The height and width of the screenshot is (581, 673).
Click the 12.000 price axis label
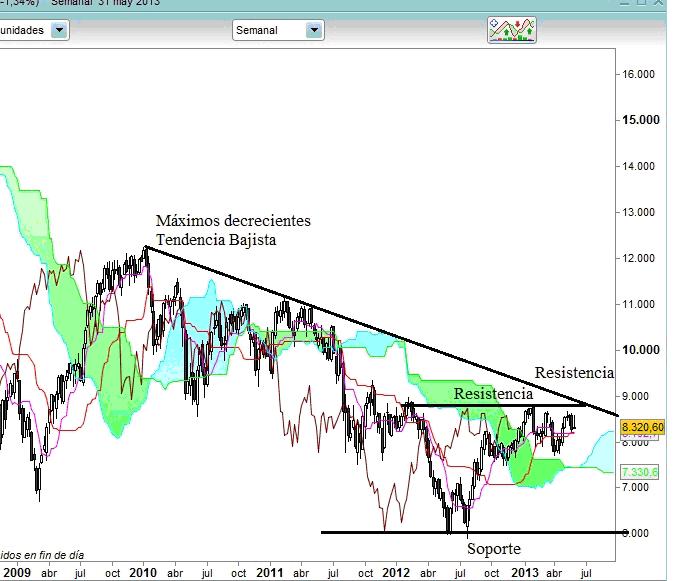[639, 258]
